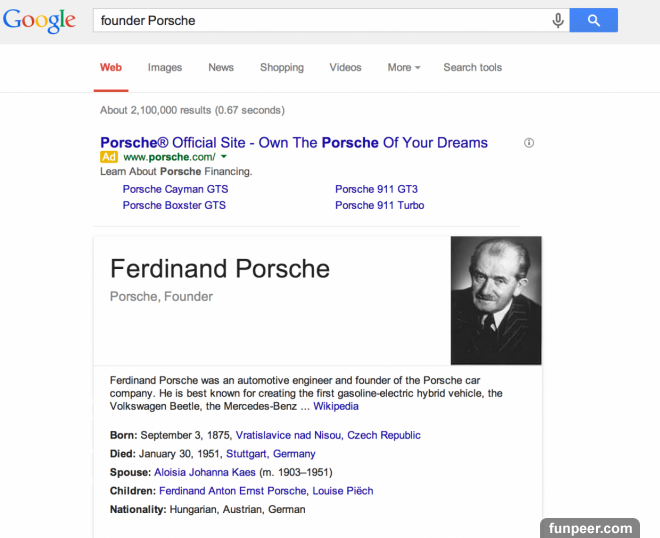
Task: Click the microphone voice search icon
Action: point(558,20)
